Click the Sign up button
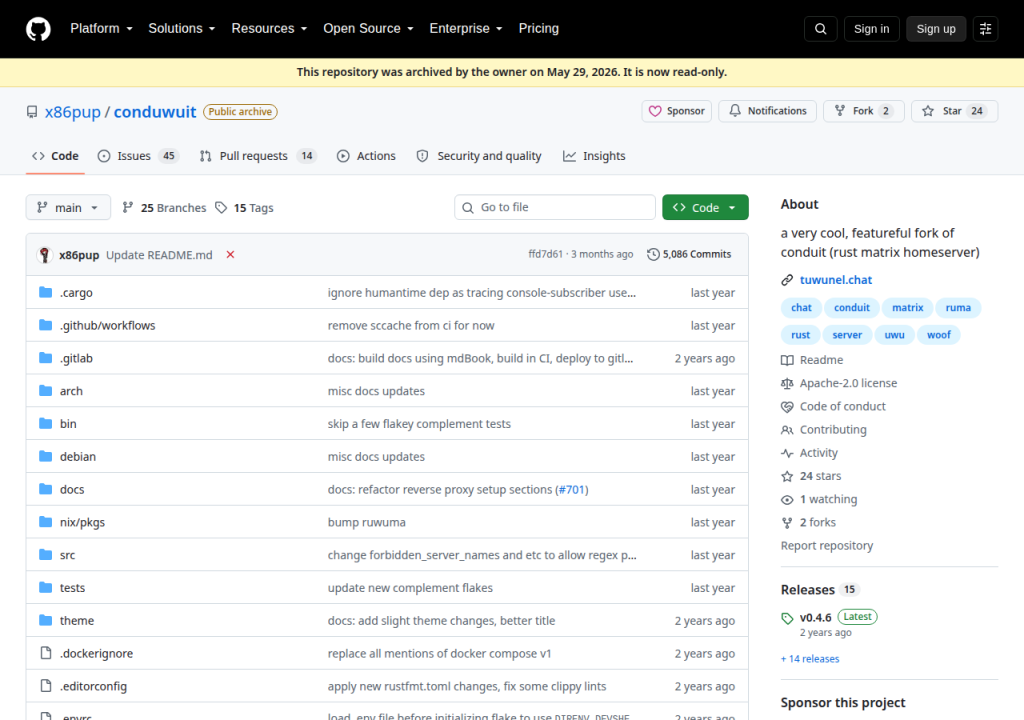Image resolution: width=1024 pixels, height=720 pixels. pyautogui.click(x=936, y=29)
